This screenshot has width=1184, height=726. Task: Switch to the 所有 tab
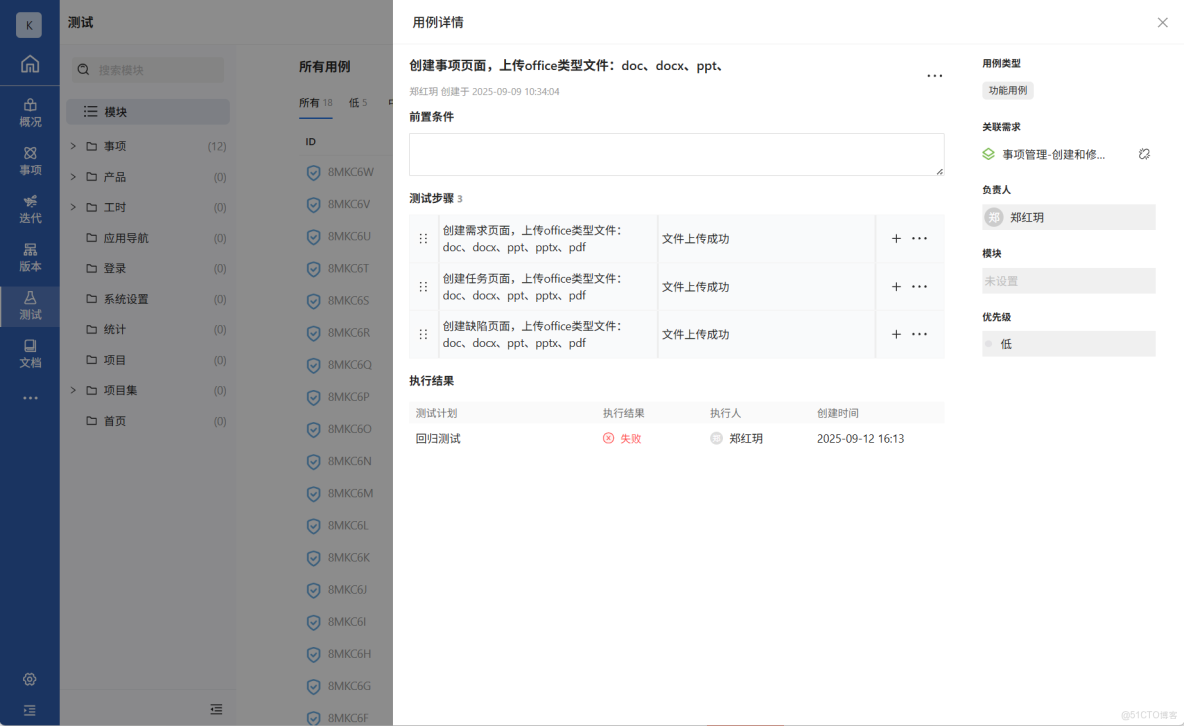(x=310, y=102)
